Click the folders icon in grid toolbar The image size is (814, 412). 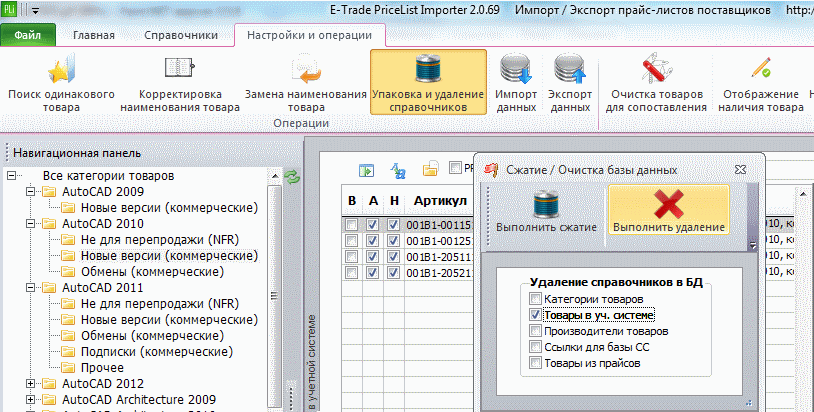tap(430, 169)
